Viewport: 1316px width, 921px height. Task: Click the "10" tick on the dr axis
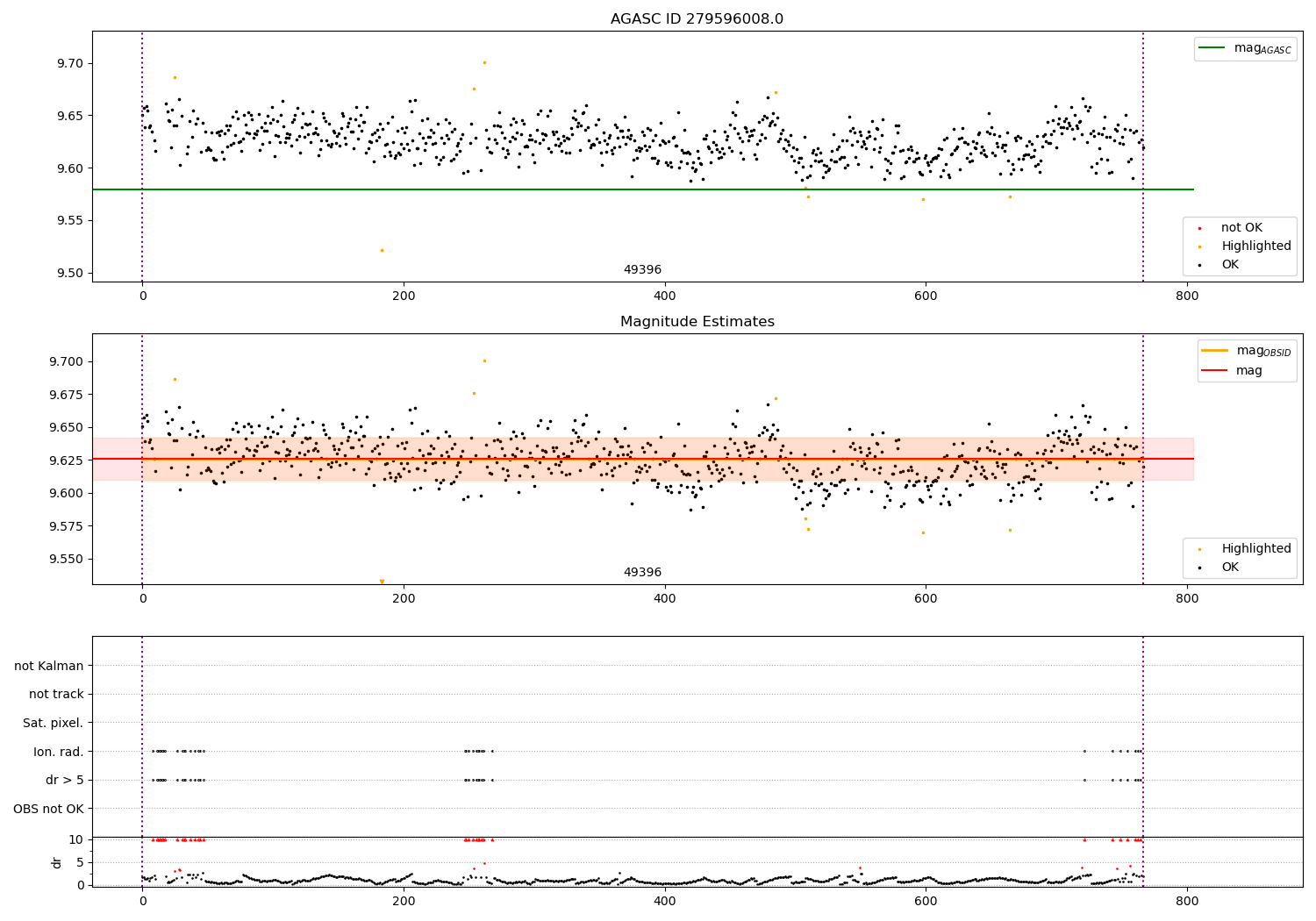[76, 840]
